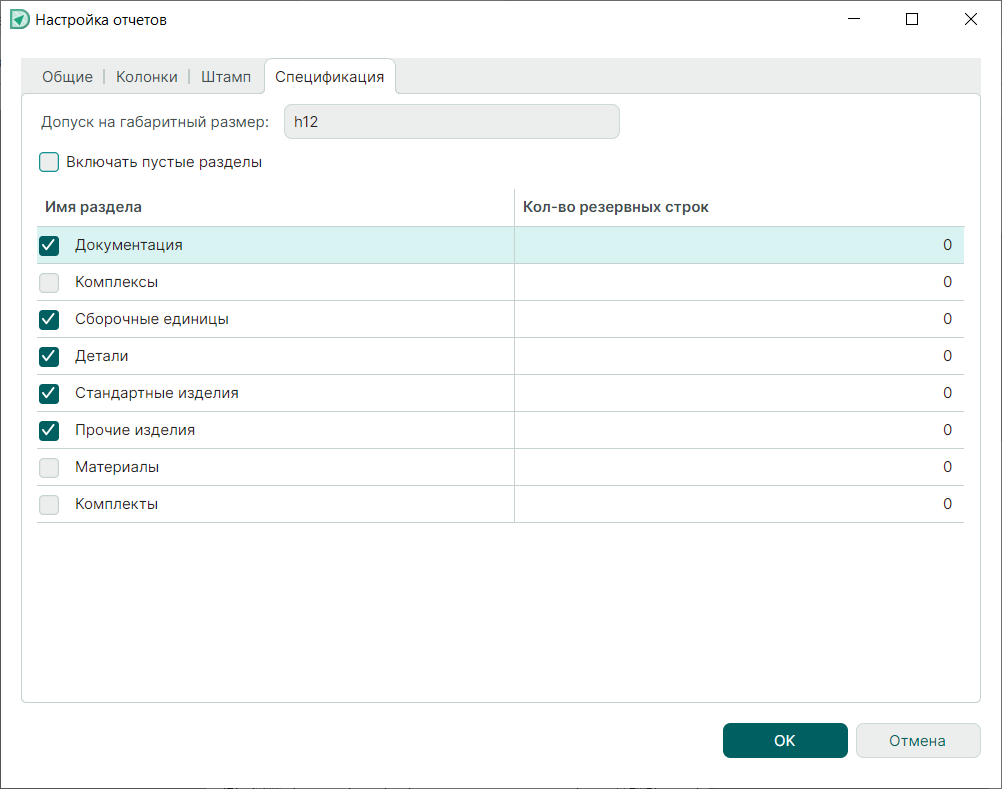Uncheck the Прочие изделия checkbox

[x=49, y=430]
